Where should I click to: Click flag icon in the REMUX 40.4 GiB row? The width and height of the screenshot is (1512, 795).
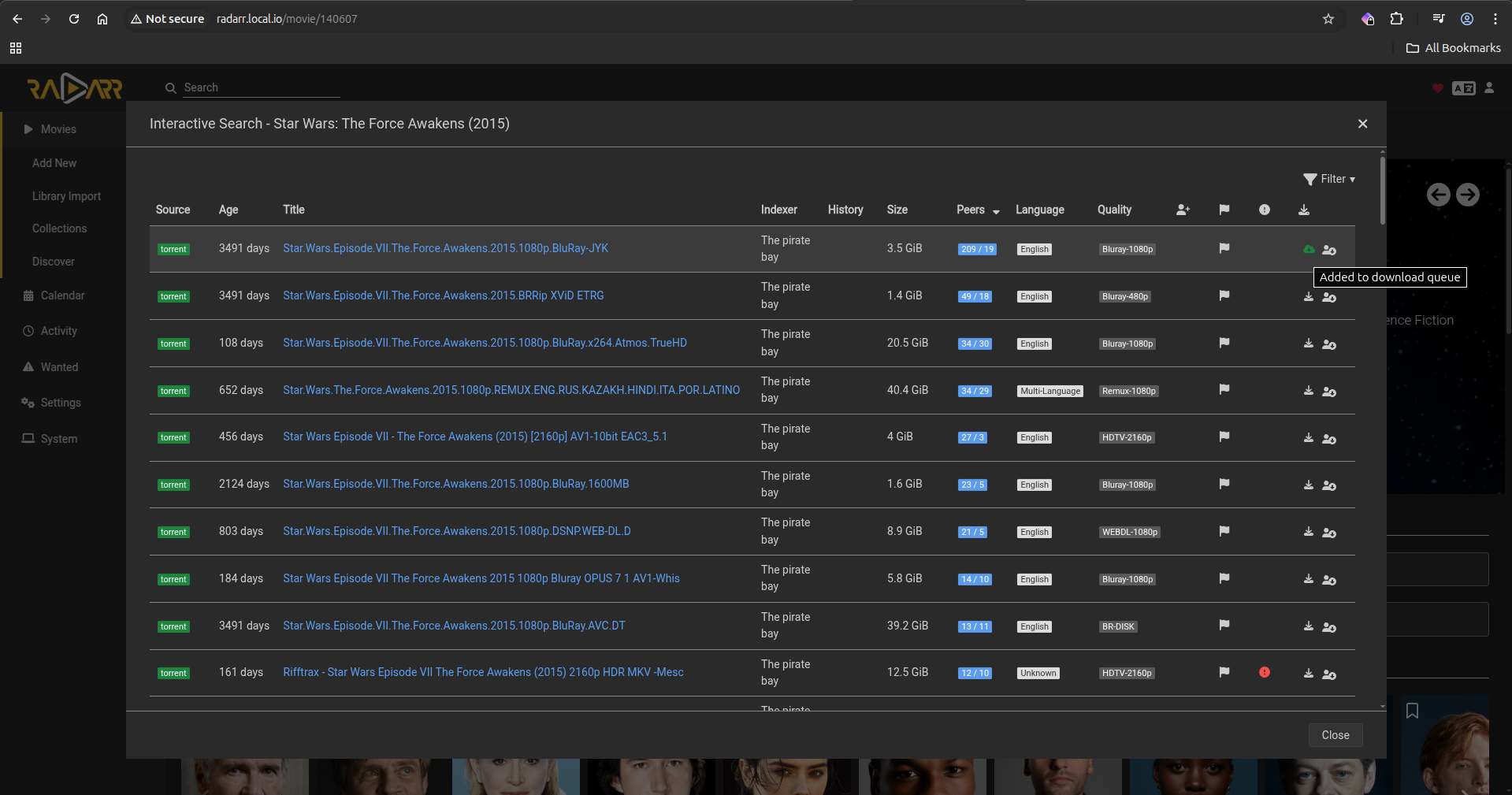coord(1224,389)
